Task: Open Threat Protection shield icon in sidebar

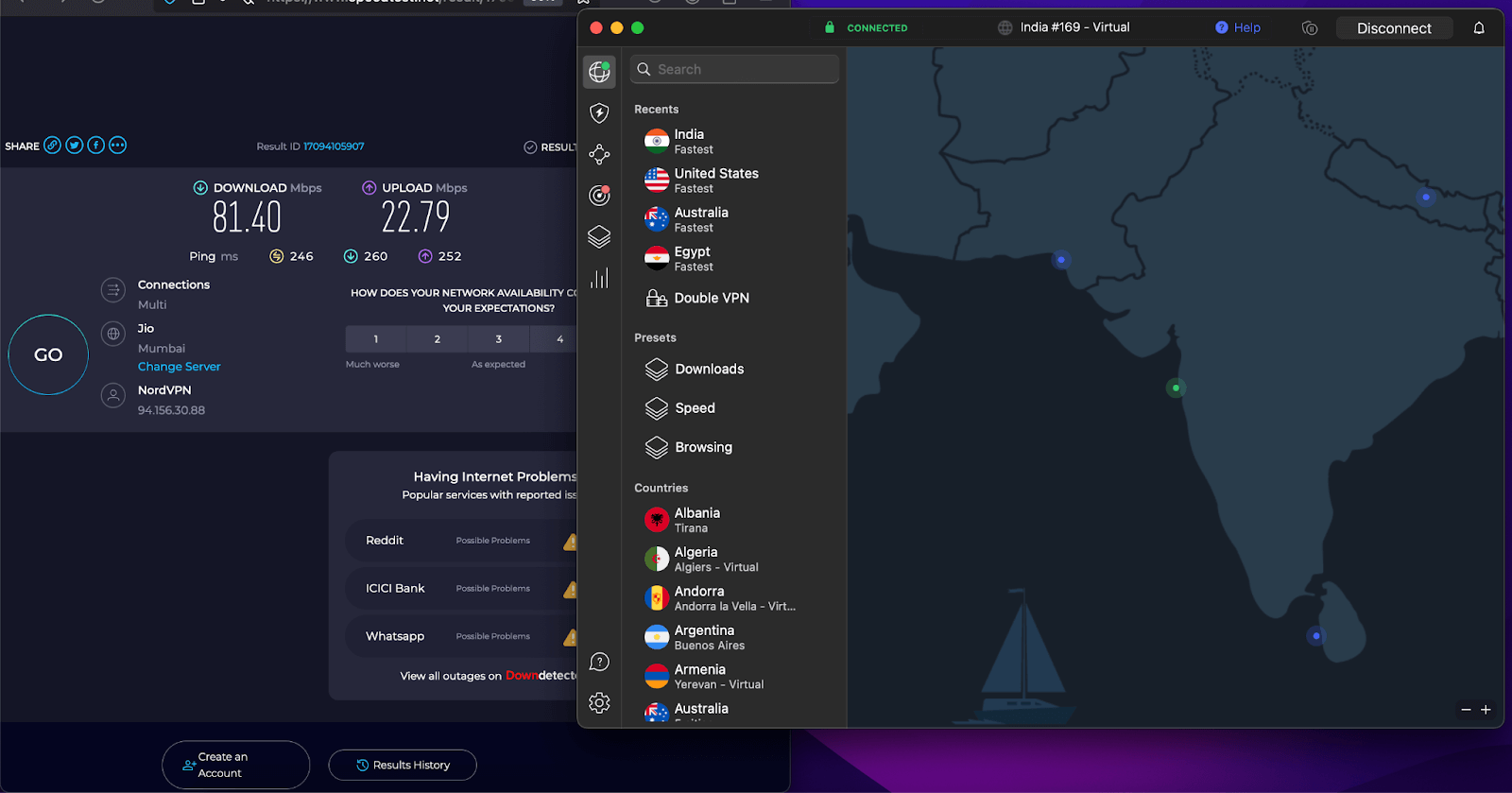Action: [x=599, y=113]
